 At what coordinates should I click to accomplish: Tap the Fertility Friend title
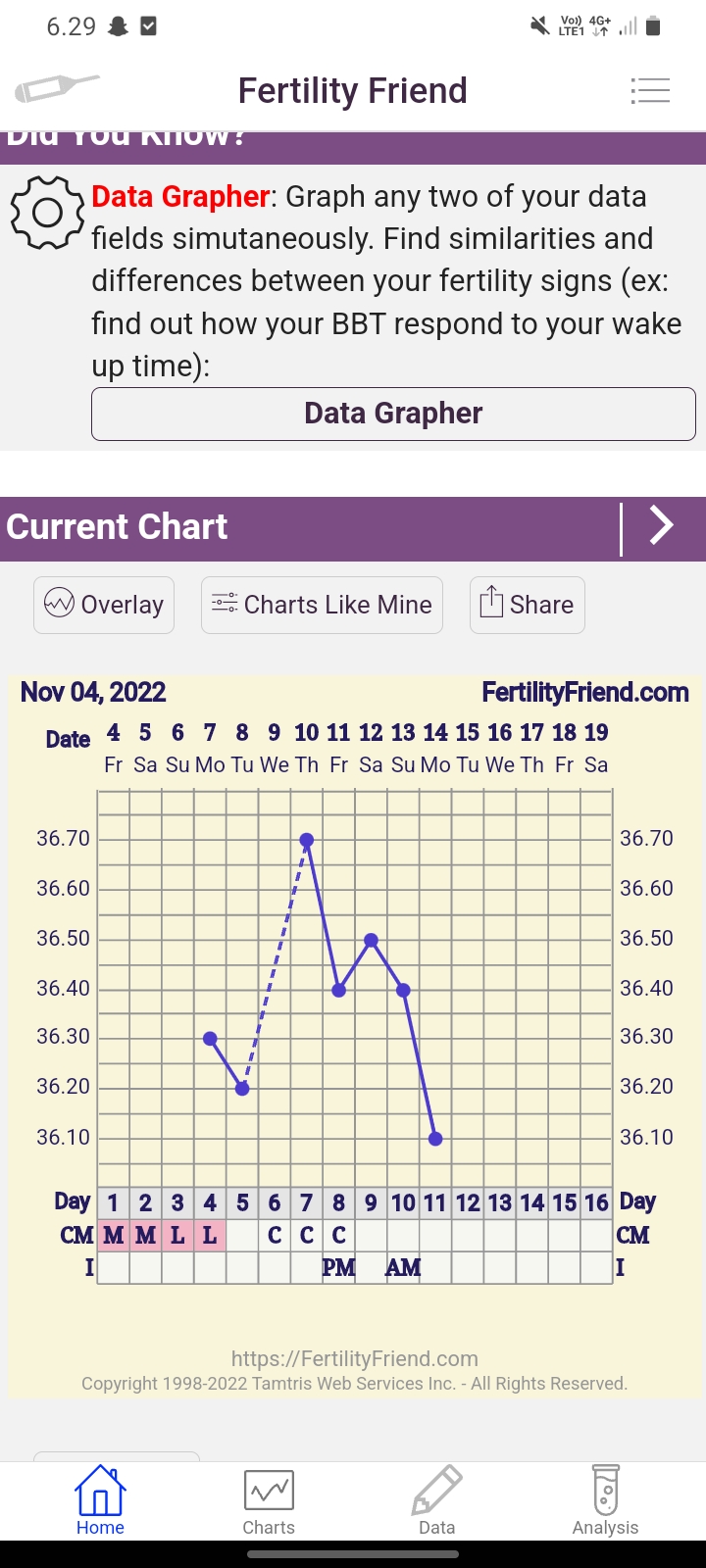click(353, 91)
